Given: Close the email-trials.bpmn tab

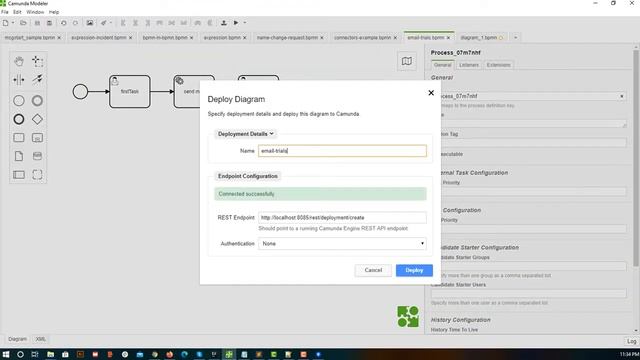Looking at the screenshot, I should pyautogui.click(x=448, y=38).
